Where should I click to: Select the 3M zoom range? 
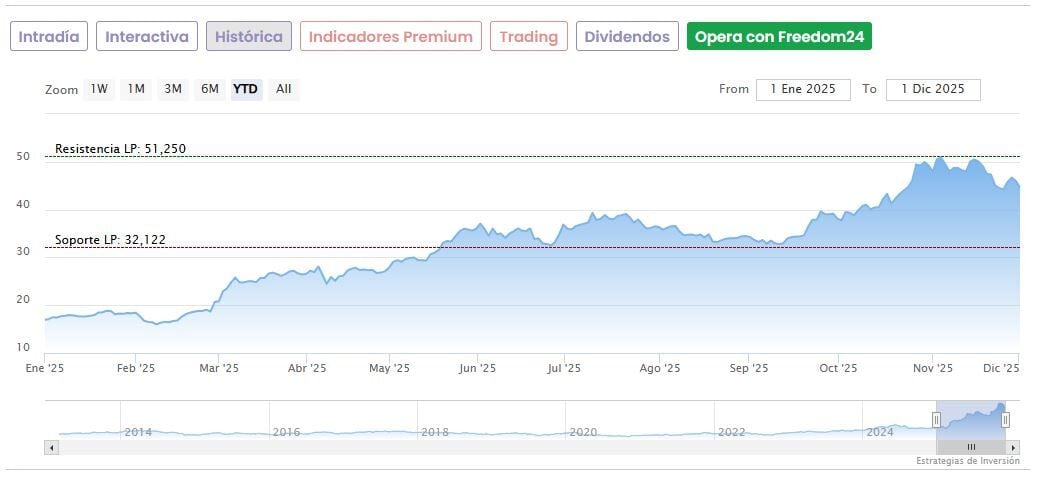point(173,89)
